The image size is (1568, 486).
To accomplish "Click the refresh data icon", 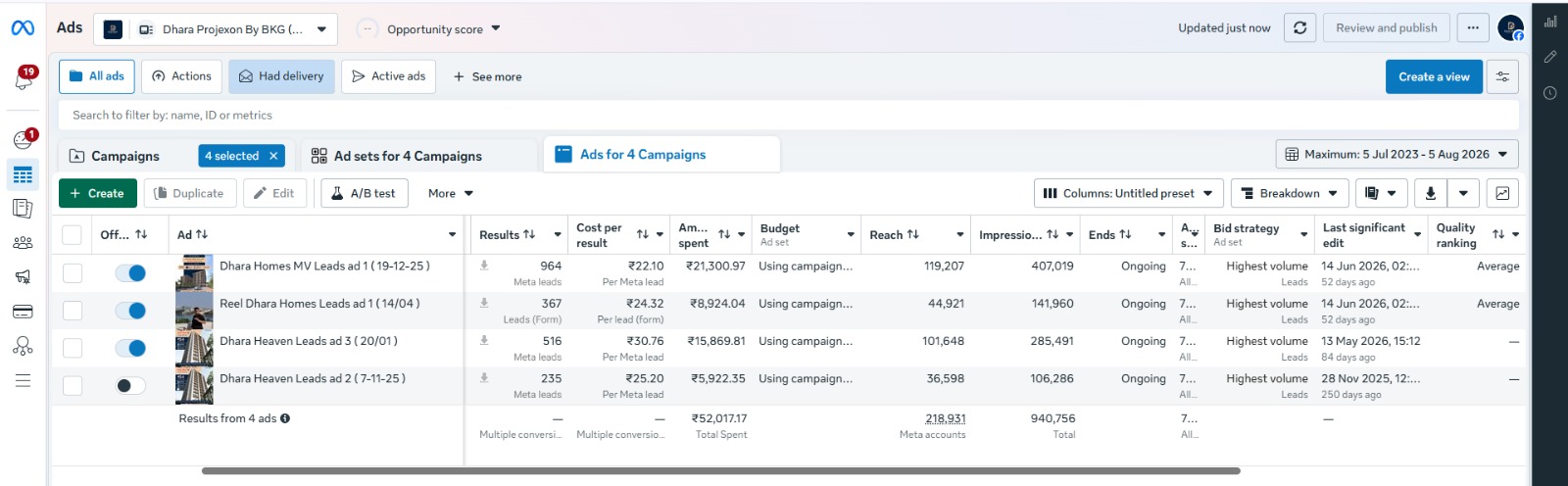I will 1299,28.
